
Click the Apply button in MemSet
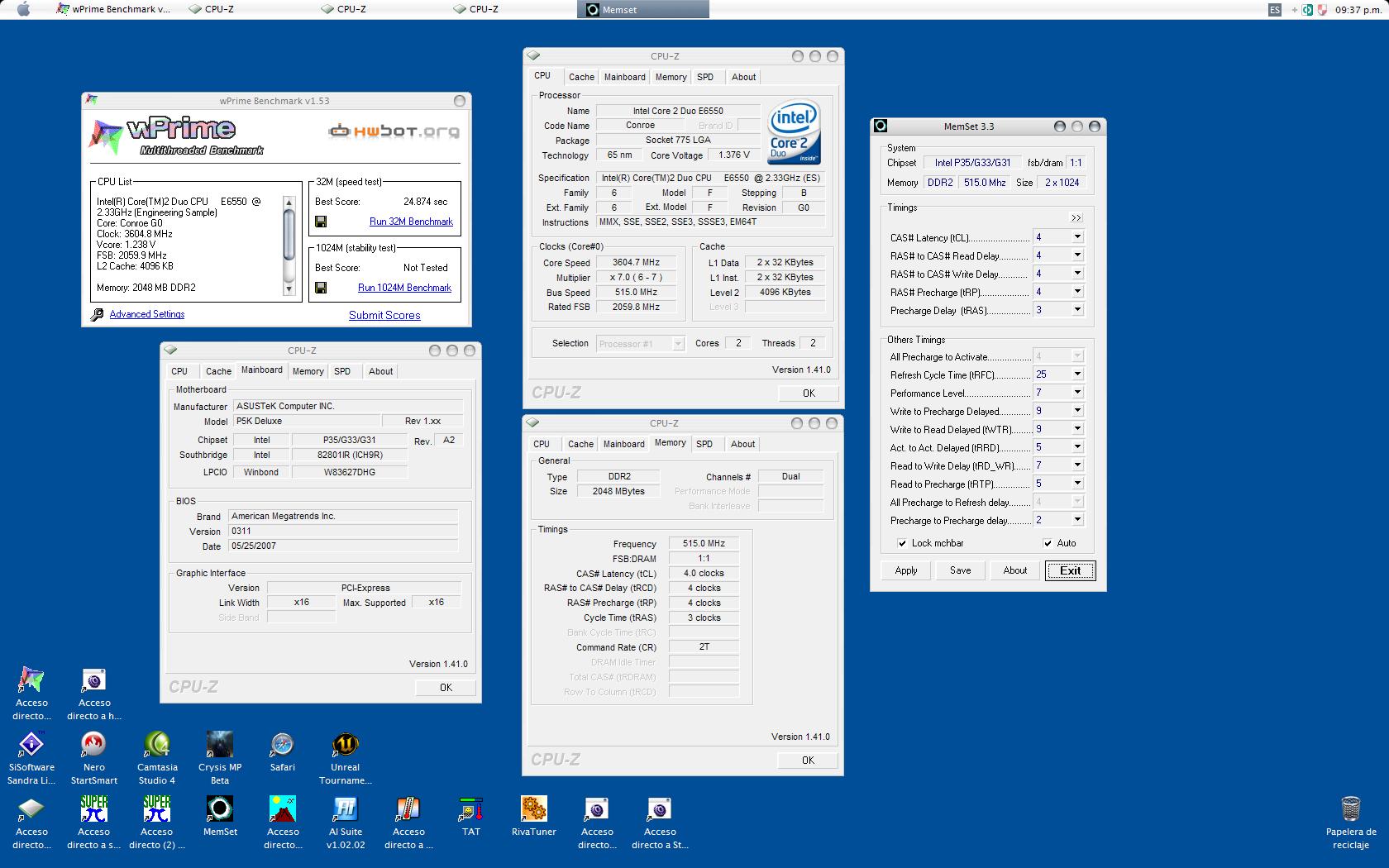(906, 570)
